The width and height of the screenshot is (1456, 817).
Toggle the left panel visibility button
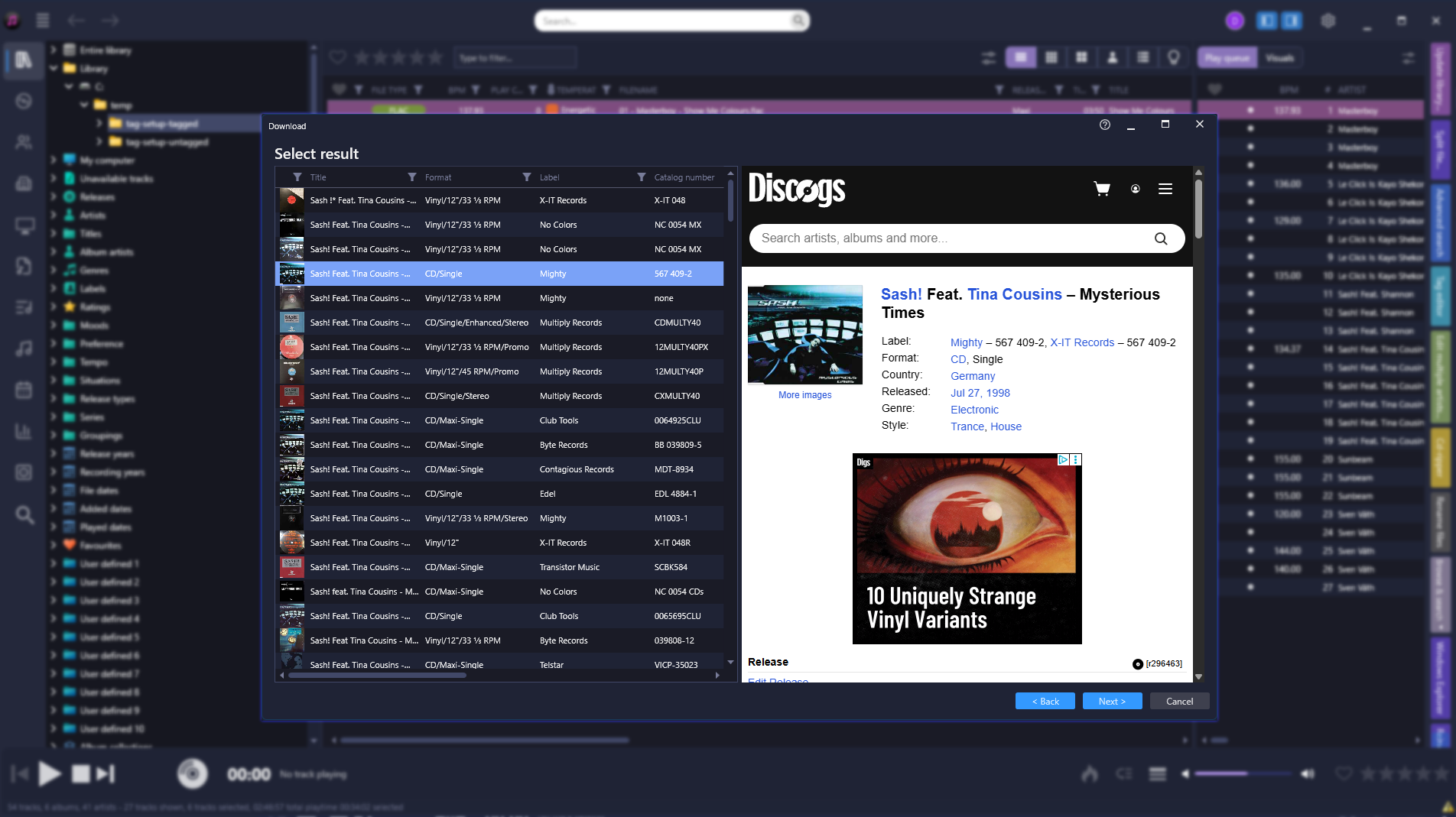click(x=1267, y=21)
